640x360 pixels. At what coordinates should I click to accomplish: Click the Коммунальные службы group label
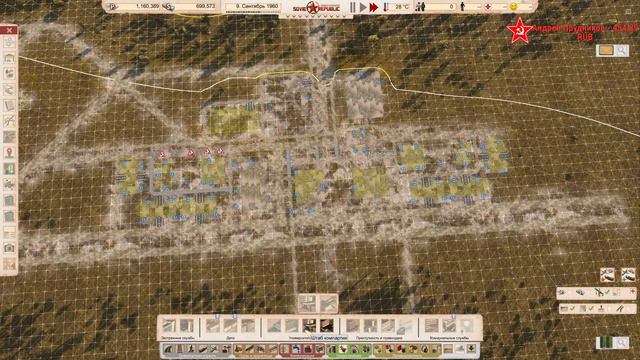pos(449,338)
